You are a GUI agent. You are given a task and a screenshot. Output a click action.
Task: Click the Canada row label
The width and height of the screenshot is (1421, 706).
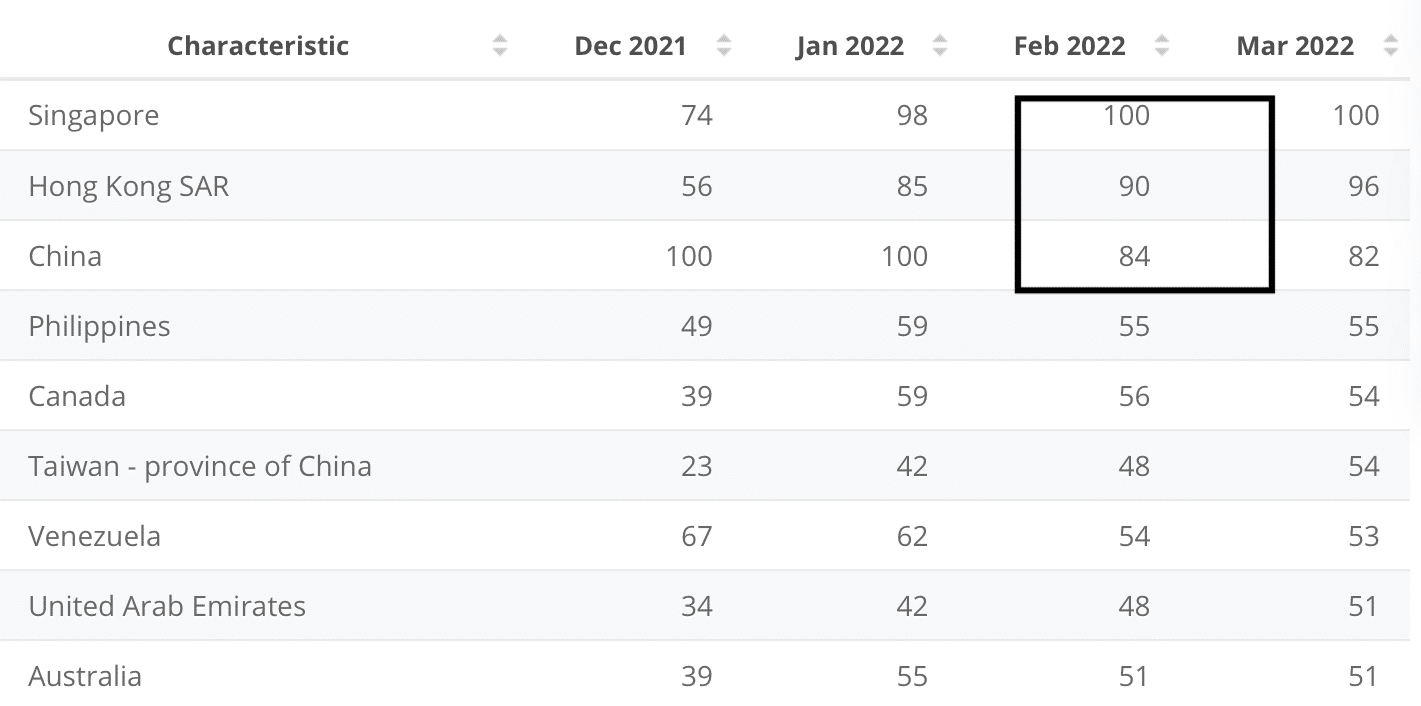coord(77,396)
